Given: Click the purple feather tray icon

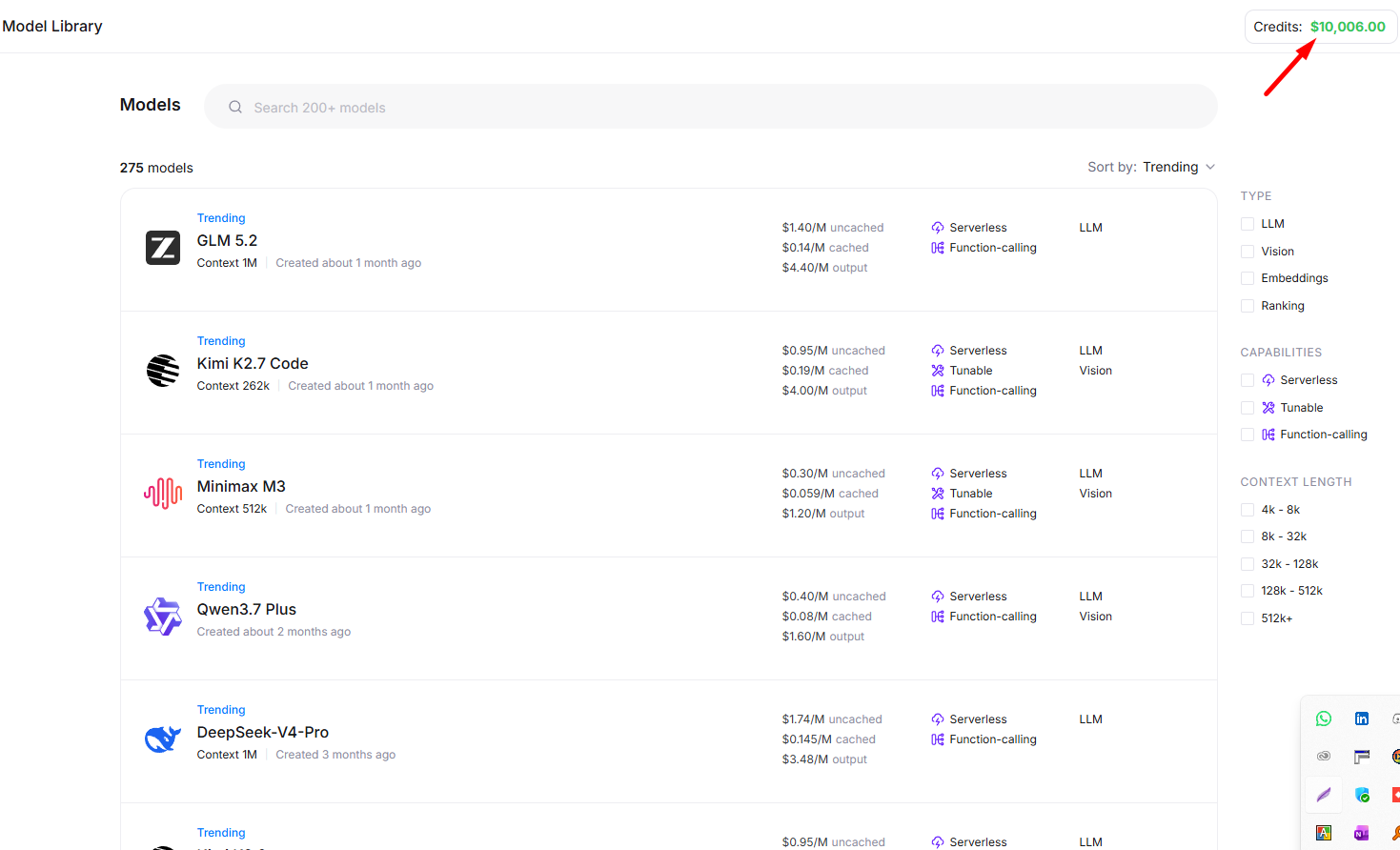Looking at the screenshot, I should (1324, 795).
